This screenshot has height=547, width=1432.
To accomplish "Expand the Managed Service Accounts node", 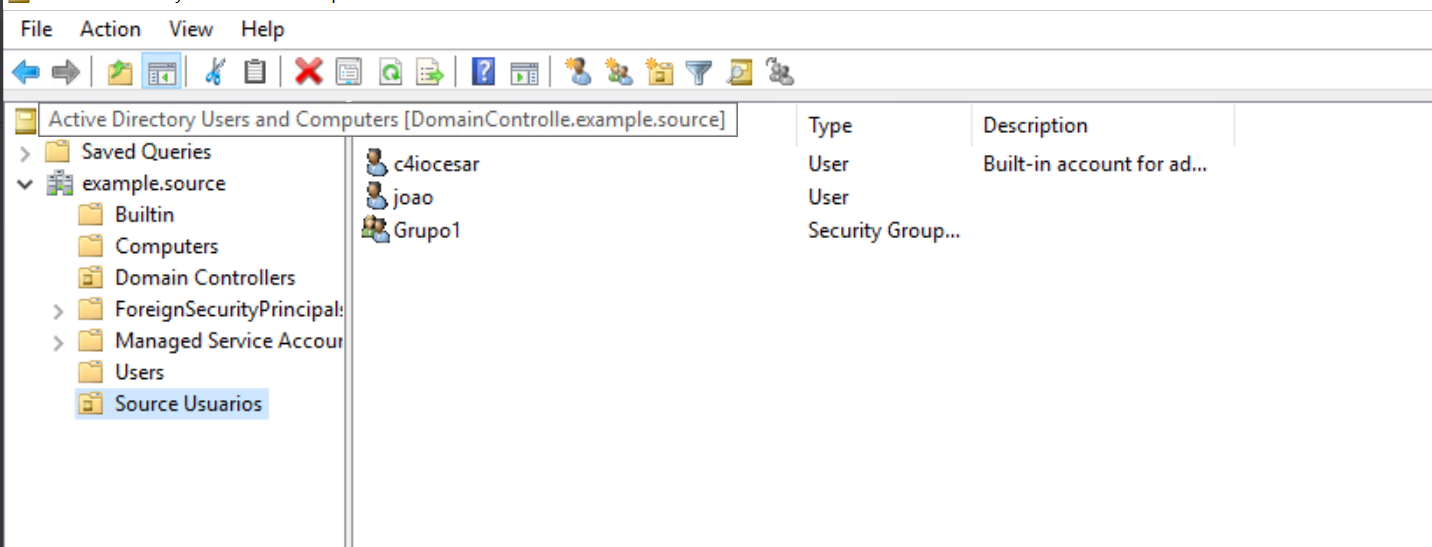I will 58,342.
